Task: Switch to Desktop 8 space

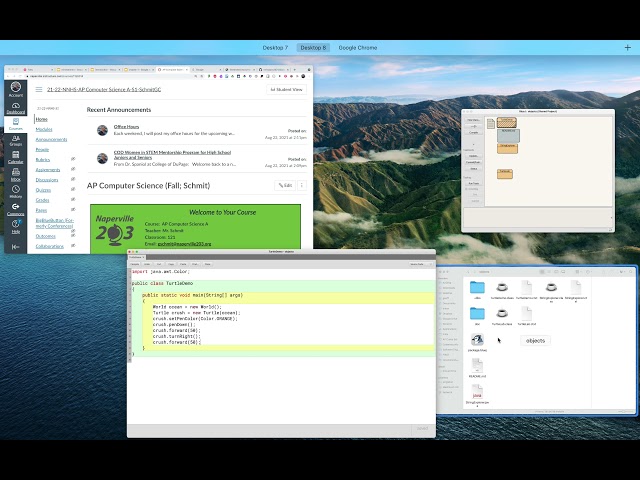Action: pos(313,48)
